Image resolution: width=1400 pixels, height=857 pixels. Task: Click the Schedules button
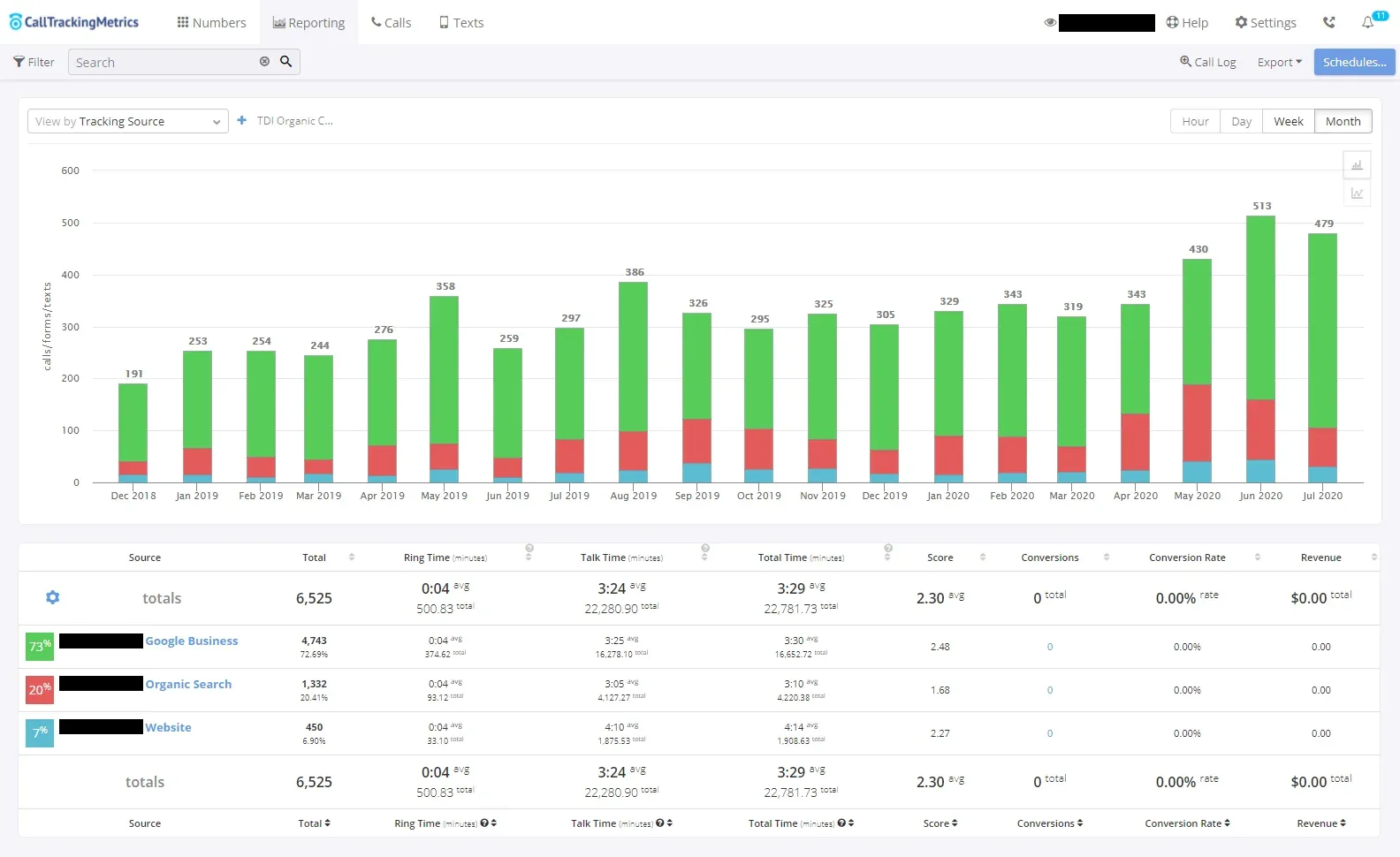[1354, 62]
